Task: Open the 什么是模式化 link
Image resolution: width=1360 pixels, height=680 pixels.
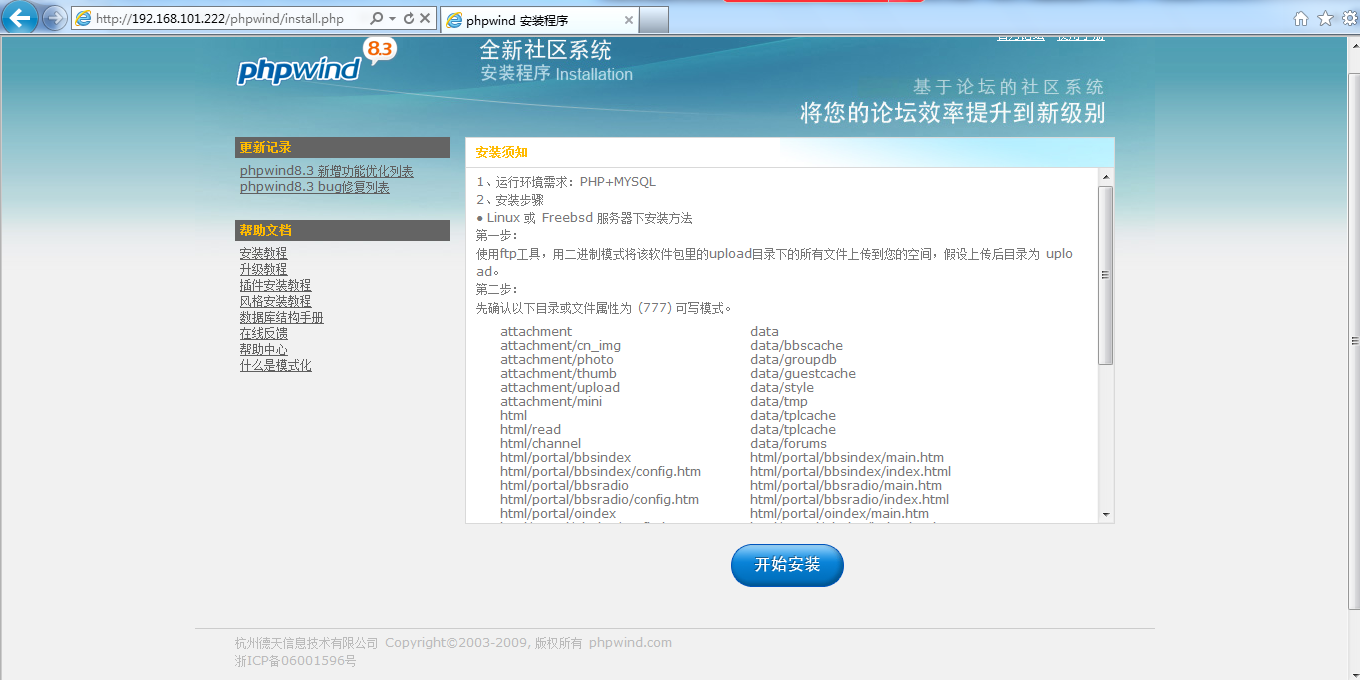Action: (x=275, y=365)
